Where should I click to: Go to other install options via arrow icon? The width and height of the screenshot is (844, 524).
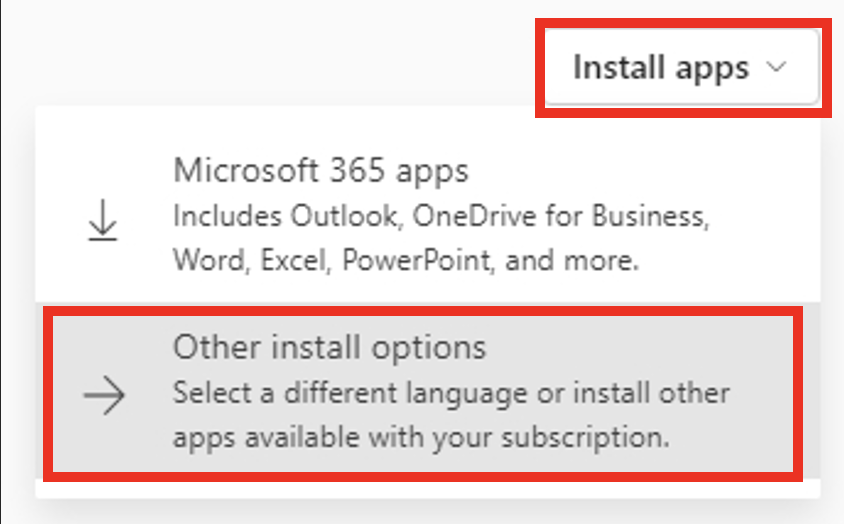coord(104,396)
